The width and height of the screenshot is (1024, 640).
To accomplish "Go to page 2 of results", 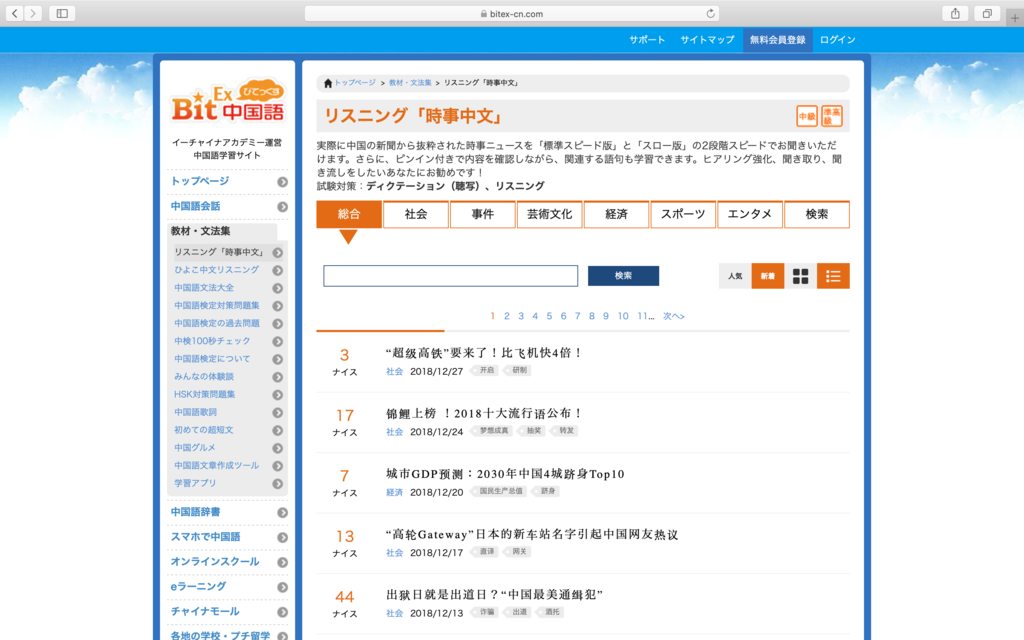I will (506, 316).
